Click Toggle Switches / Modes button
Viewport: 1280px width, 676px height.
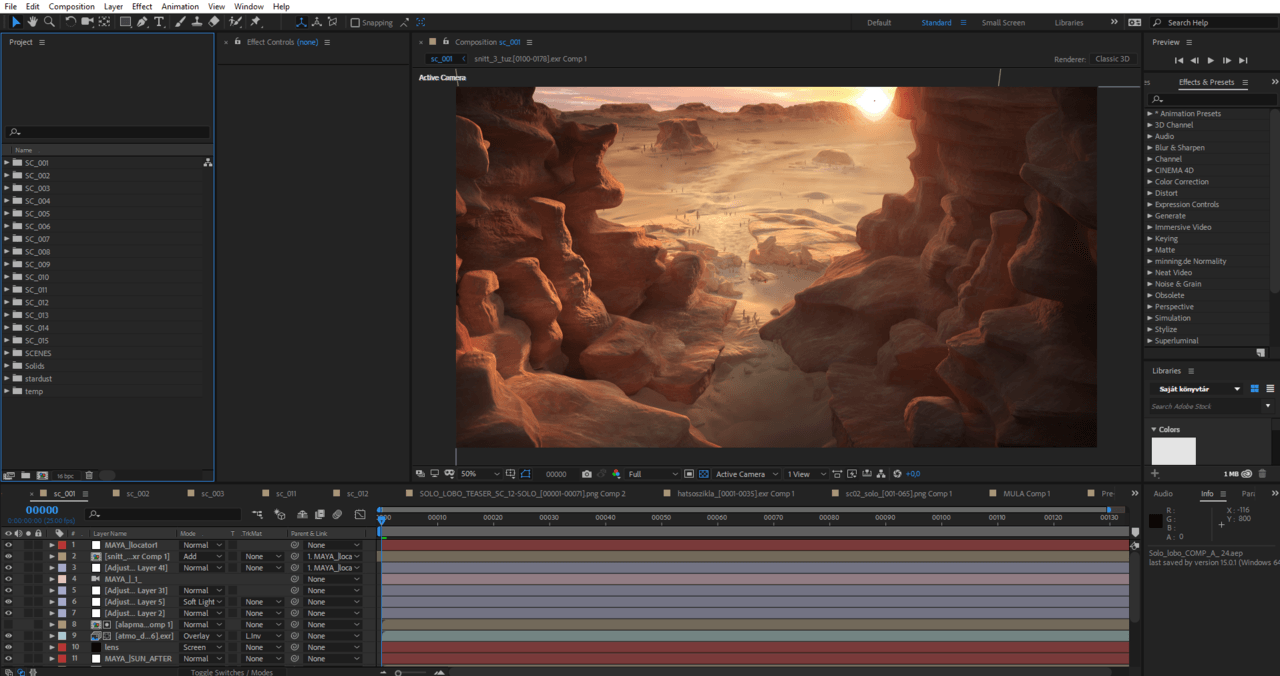232,672
